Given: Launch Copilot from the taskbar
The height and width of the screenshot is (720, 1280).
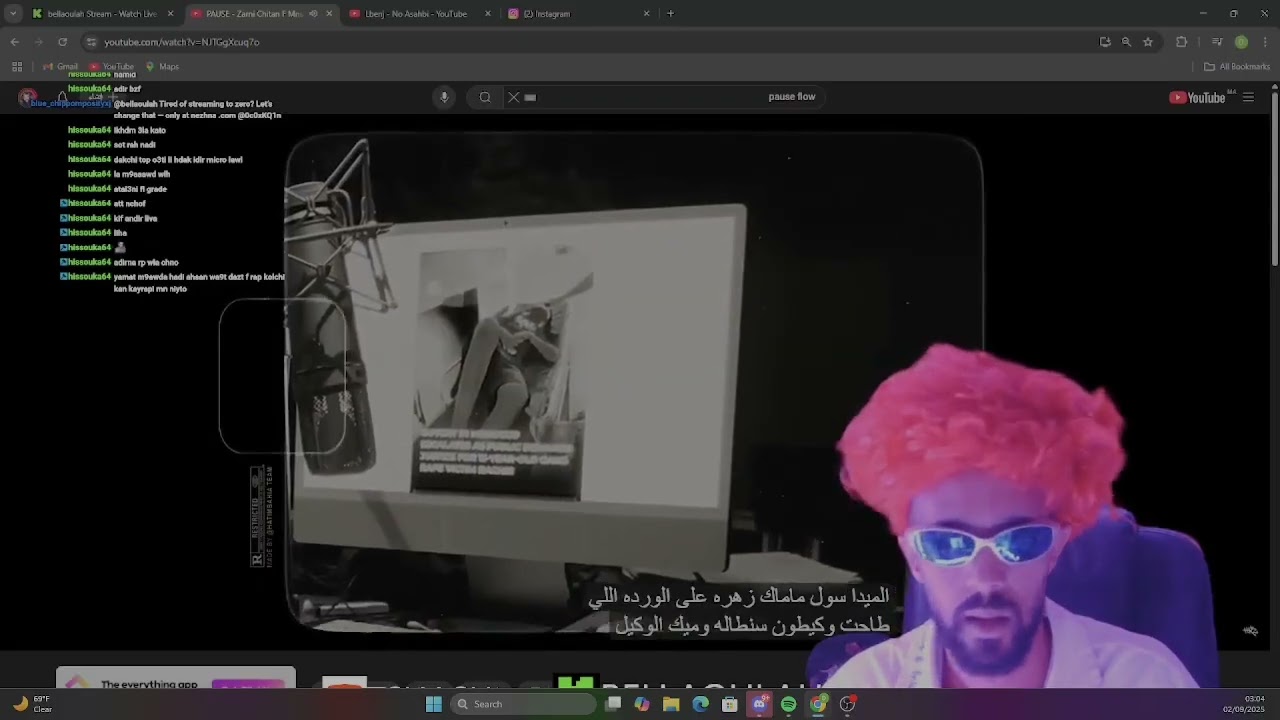Looking at the screenshot, I should [642, 704].
